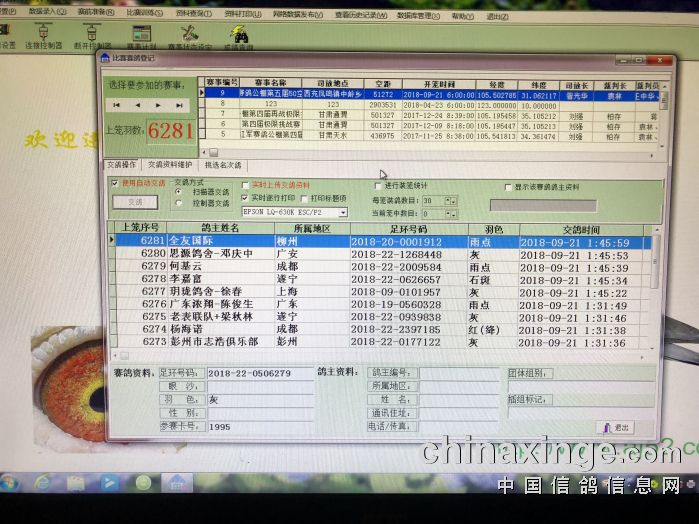Select 控制器交鸽 radio option
The image size is (699, 524).
(177, 202)
